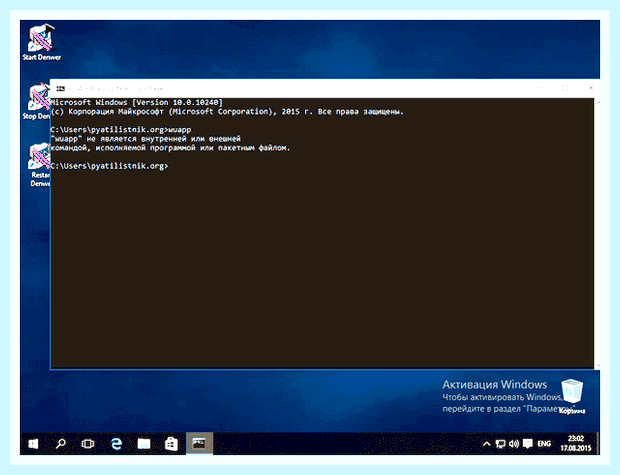Screen dimensions: 620x475
Task: Open File Explorer from taskbar
Action: tap(144, 444)
